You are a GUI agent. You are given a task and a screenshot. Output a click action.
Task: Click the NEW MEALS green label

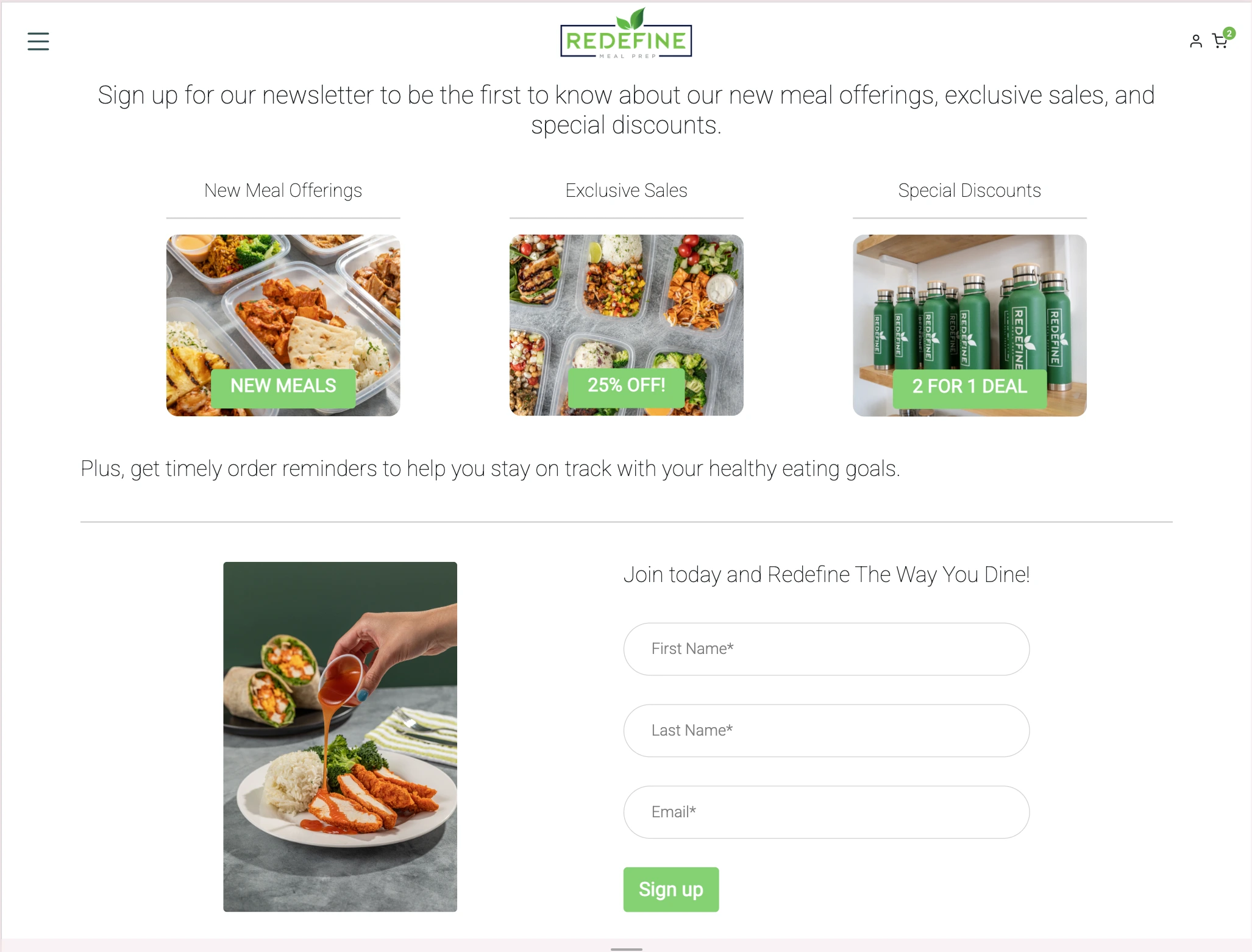[283, 386]
